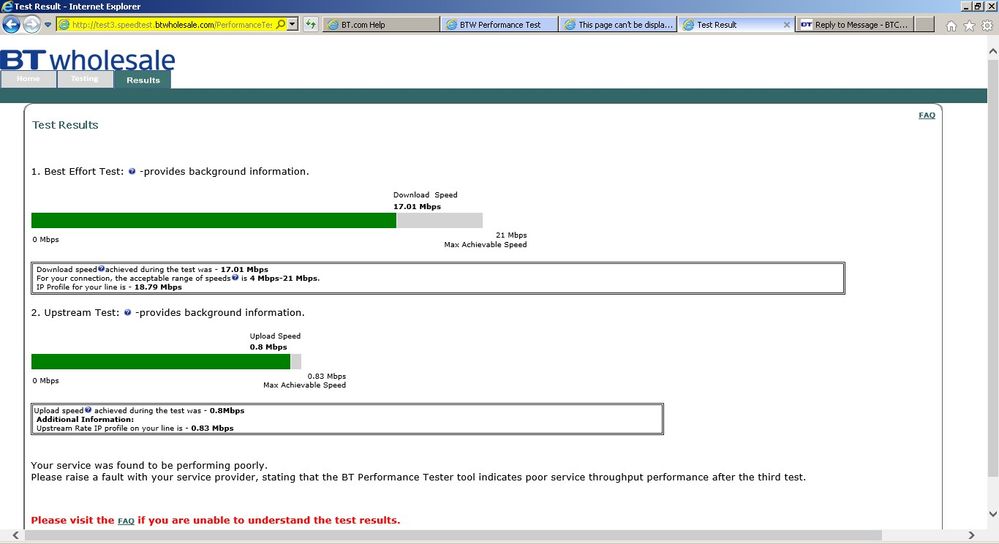Click 'IP Profile for your line is' text
Viewport: 999px width, 544px height.
[83, 287]
